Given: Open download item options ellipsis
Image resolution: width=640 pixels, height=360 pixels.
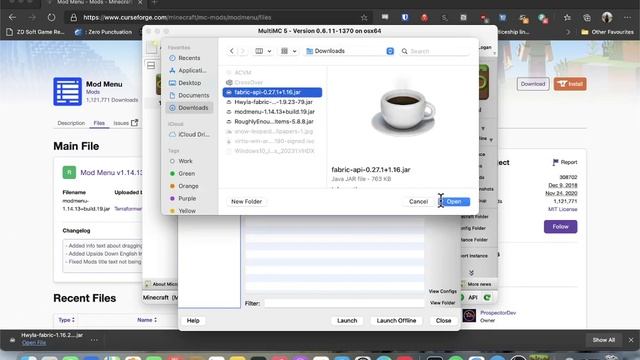Looking at the screenshot, I should [x=94, y=340].
